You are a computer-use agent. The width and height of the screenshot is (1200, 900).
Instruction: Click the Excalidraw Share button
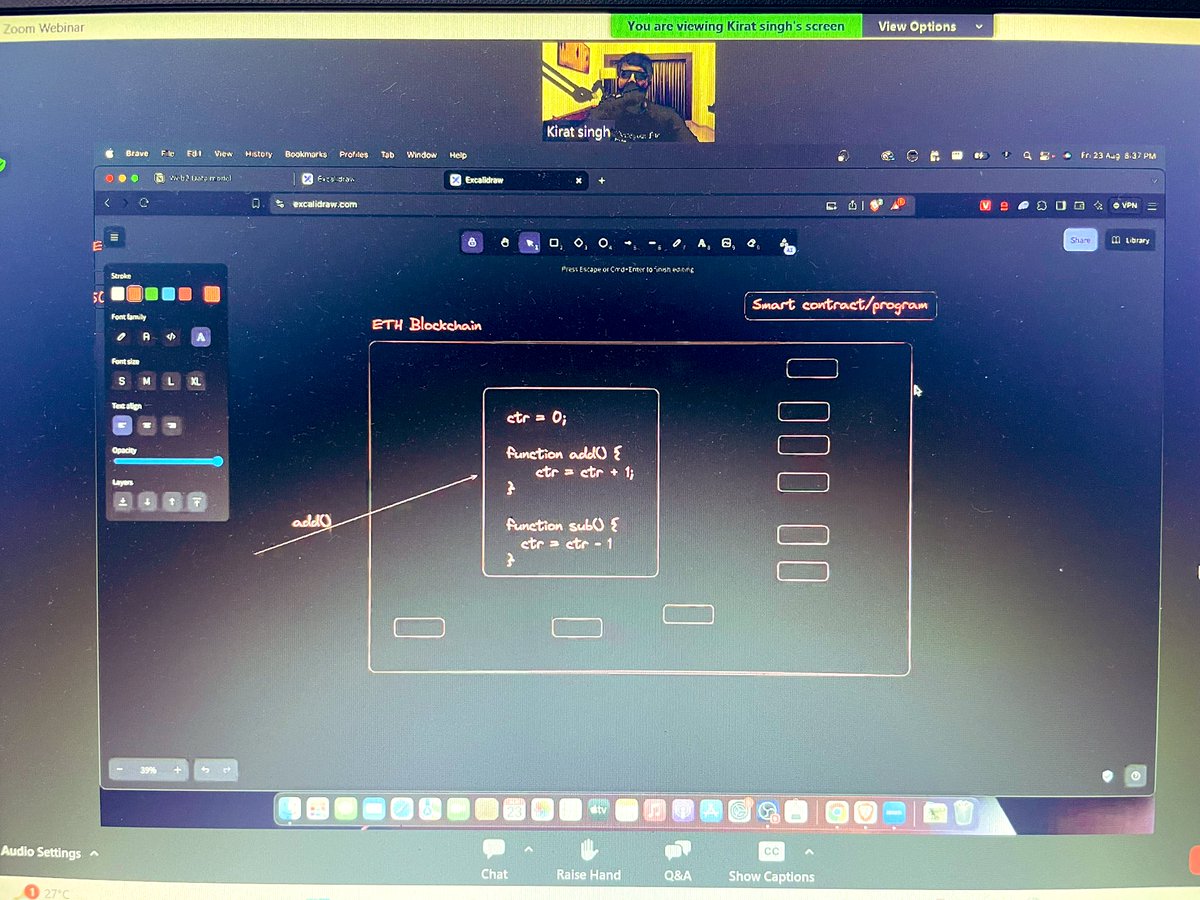[x=1080, y=240]
